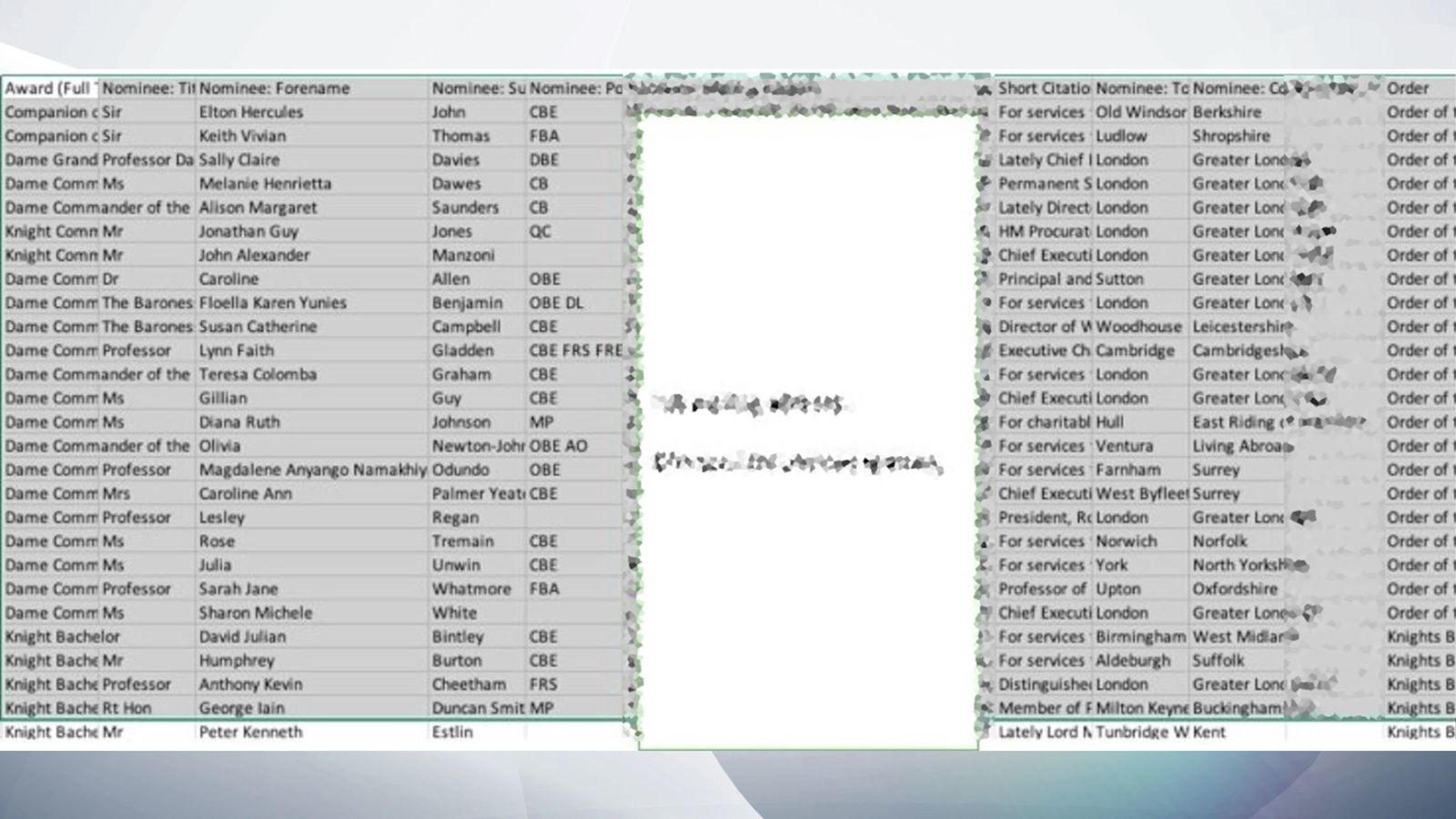
Task: Click the 'Peter Kenneth' forename cell
Action: coord(312,732)
